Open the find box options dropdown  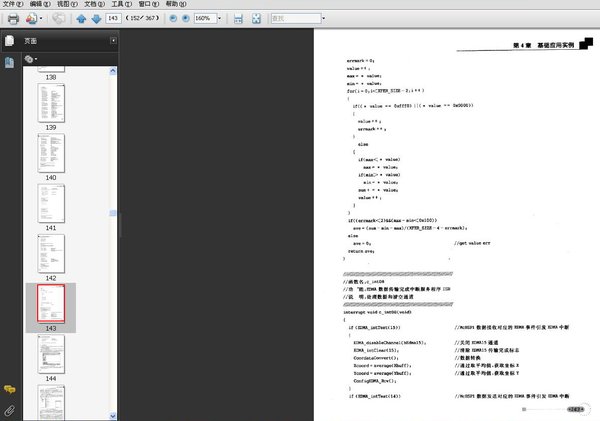click(x=324, y=18)
